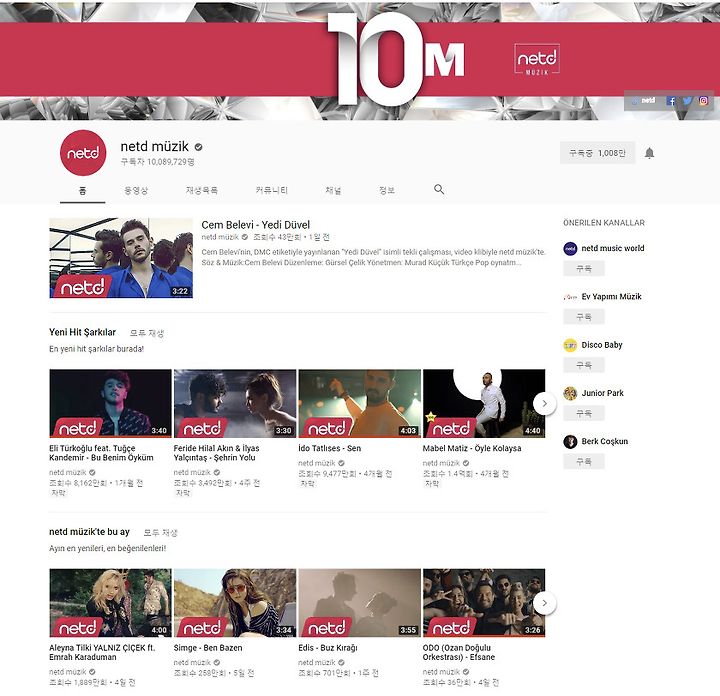
Task: Switch to the 동영상 (Videos) tab
Action: [x=136, y=190]
